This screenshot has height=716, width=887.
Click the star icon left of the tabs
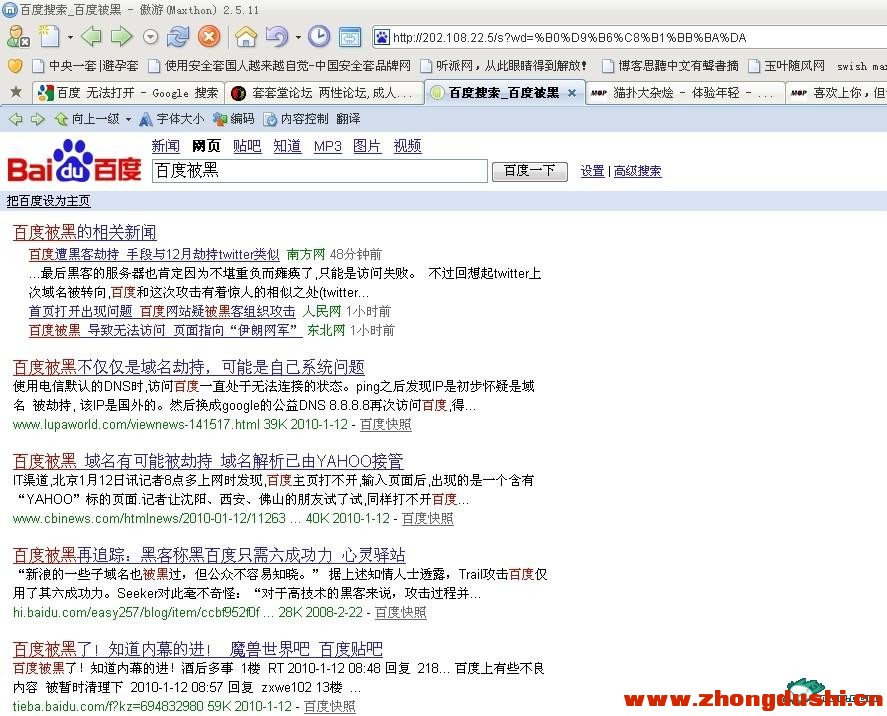pyautogui.click(x=16, y=92)
